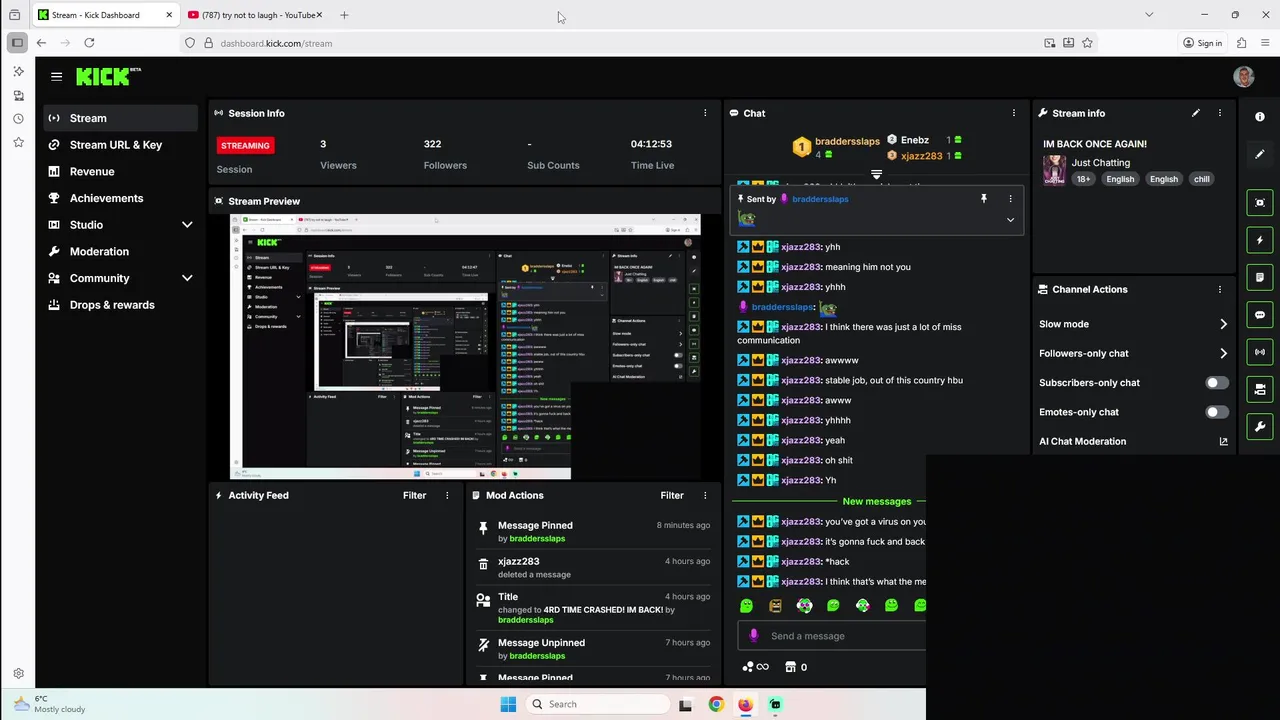Click the Firefox bookmark star icon
This screenshot has width=1280, height=720.
tap(1087, 43)
